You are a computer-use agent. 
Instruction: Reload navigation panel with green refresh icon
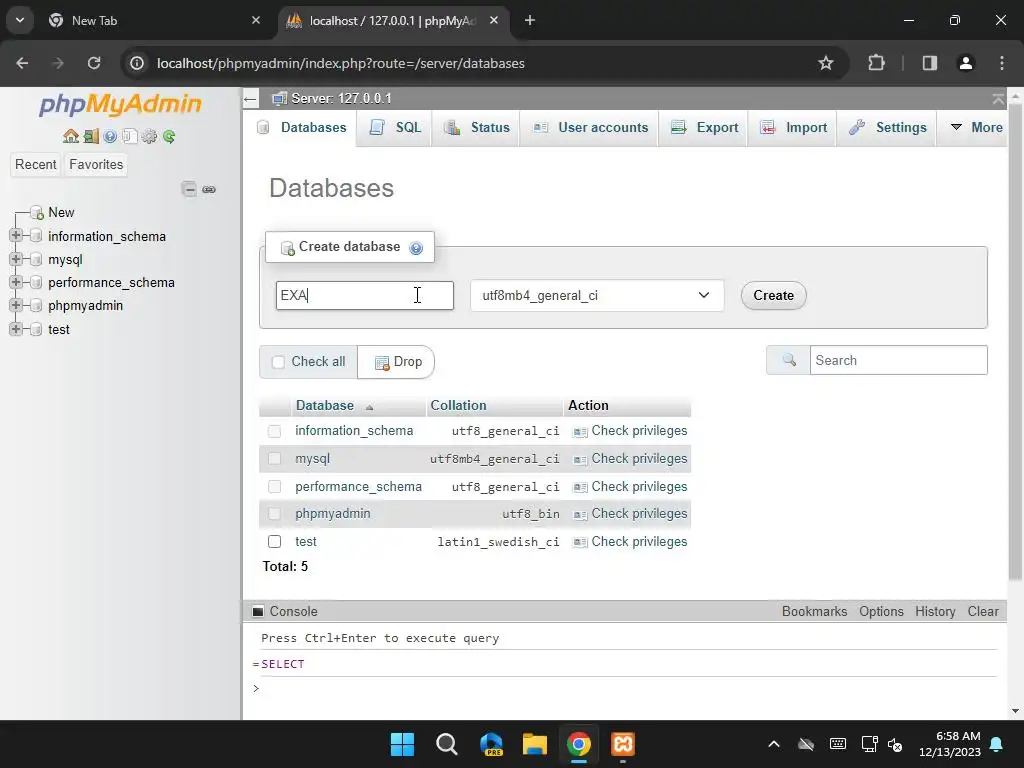tap(169, 136)
